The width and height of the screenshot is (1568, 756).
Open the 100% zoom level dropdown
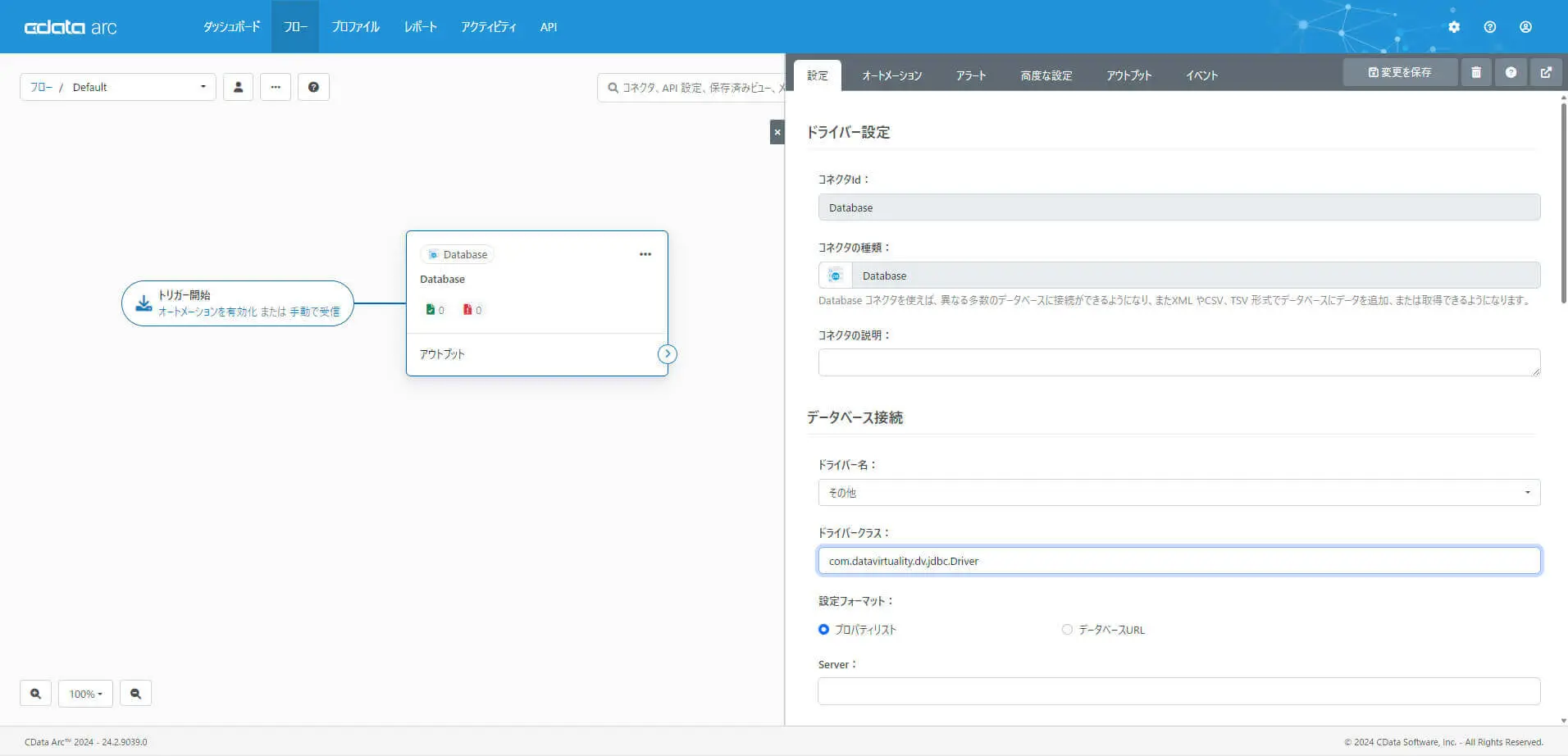(x=85, y=694)
